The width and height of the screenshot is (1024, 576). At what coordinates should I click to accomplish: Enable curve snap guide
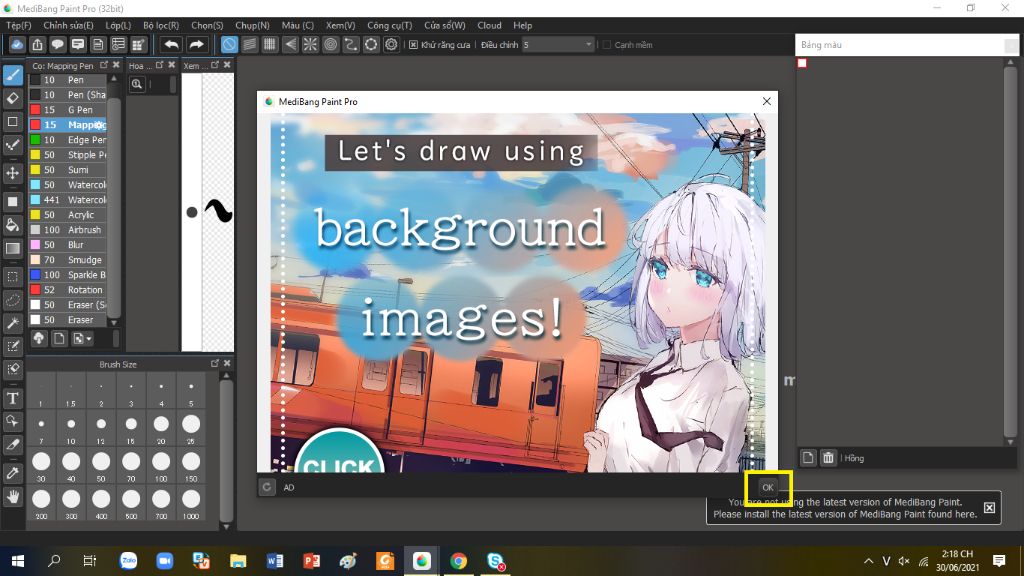(x=351, y=44)
